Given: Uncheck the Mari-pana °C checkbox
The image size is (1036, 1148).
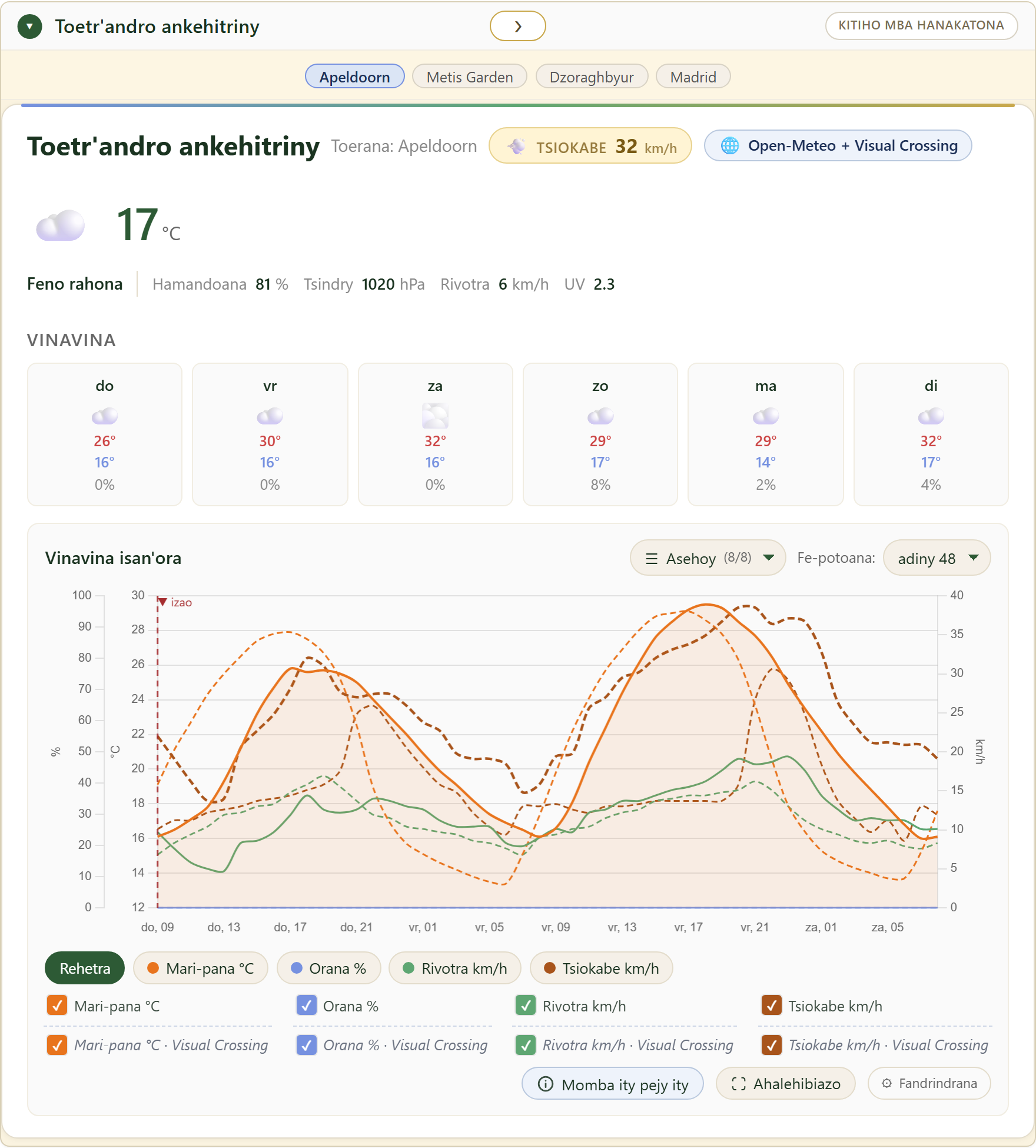Looking at the screenshot, I should pyautogui.click(x=57, y=1006).
